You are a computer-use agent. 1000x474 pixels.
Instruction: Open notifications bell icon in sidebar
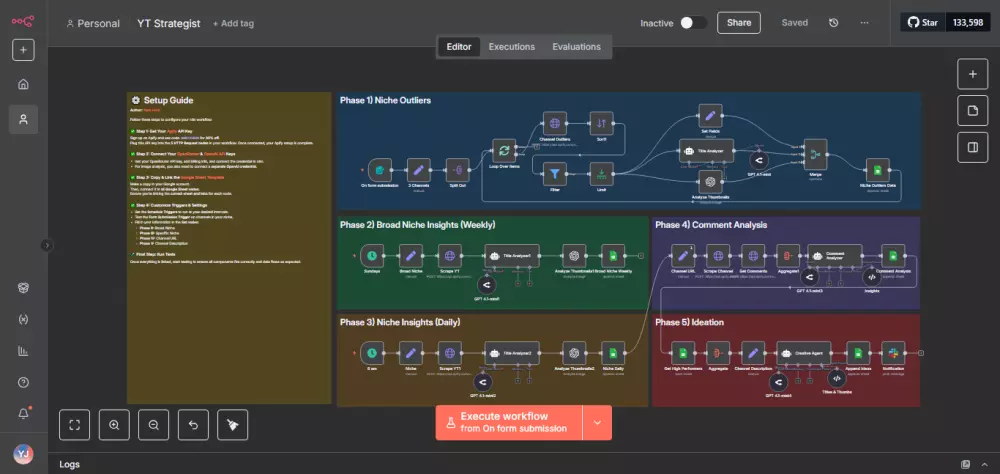pyautogui.click(x=23, y=413)
